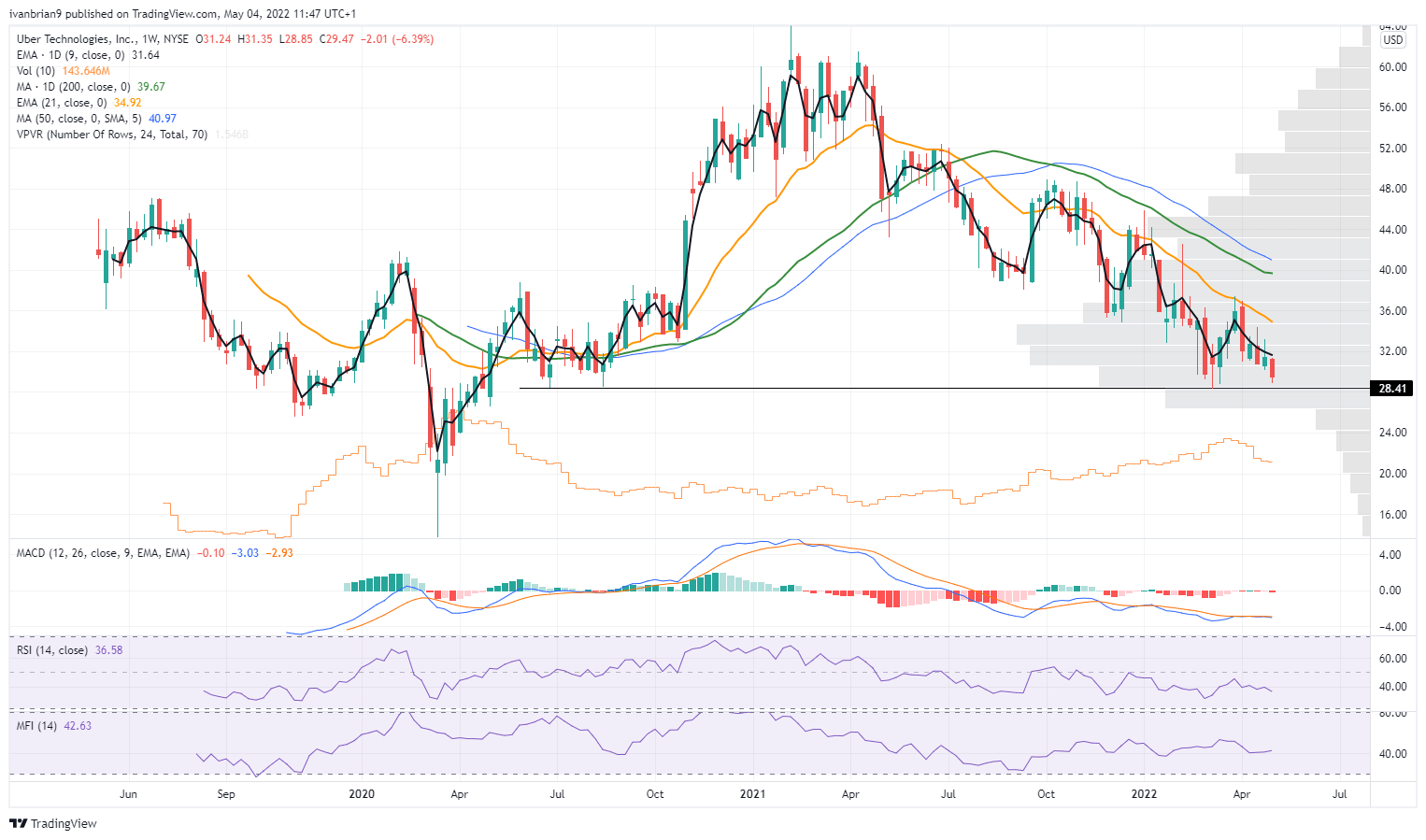Click the 2020 label on time axis

pyautogui.click(x=362, y=794)
